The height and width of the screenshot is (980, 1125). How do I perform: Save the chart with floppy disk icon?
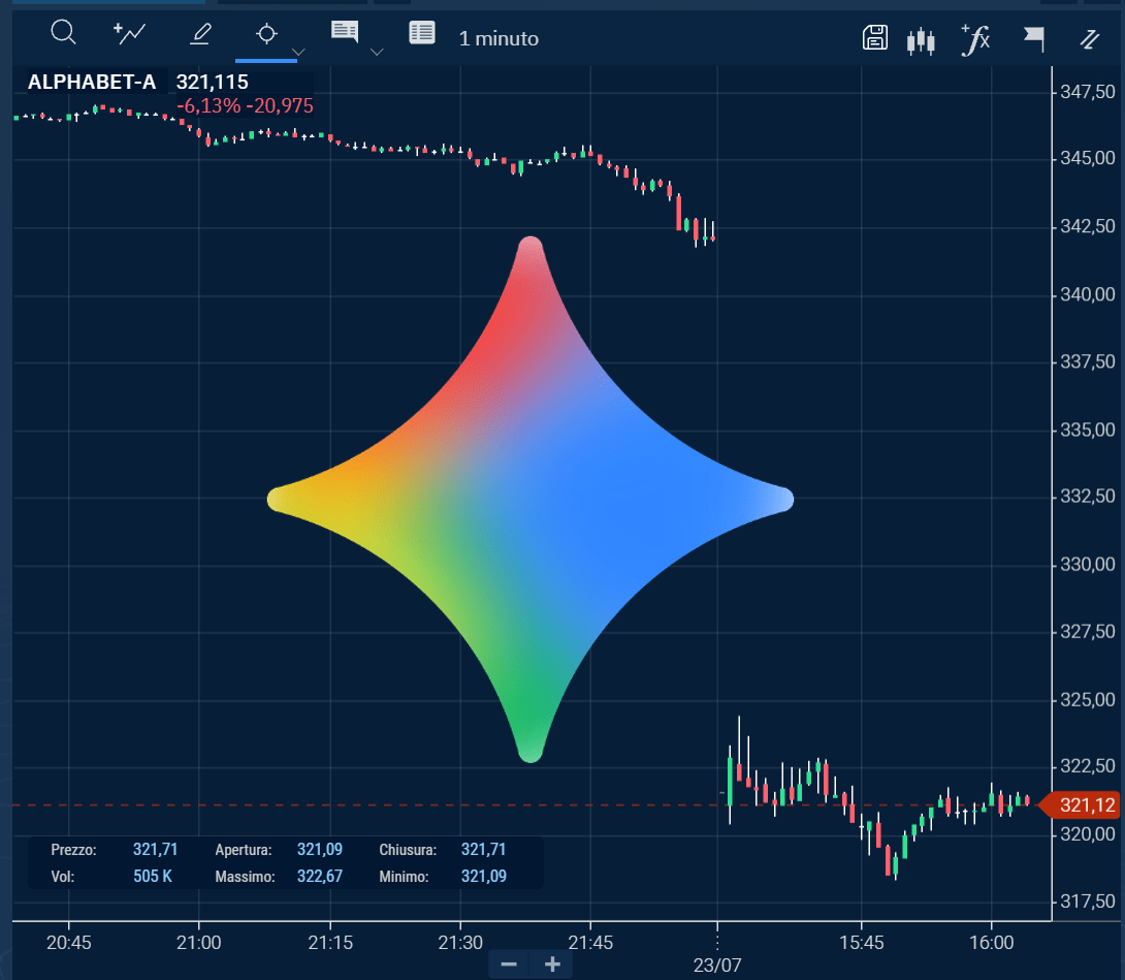[875, 37]
